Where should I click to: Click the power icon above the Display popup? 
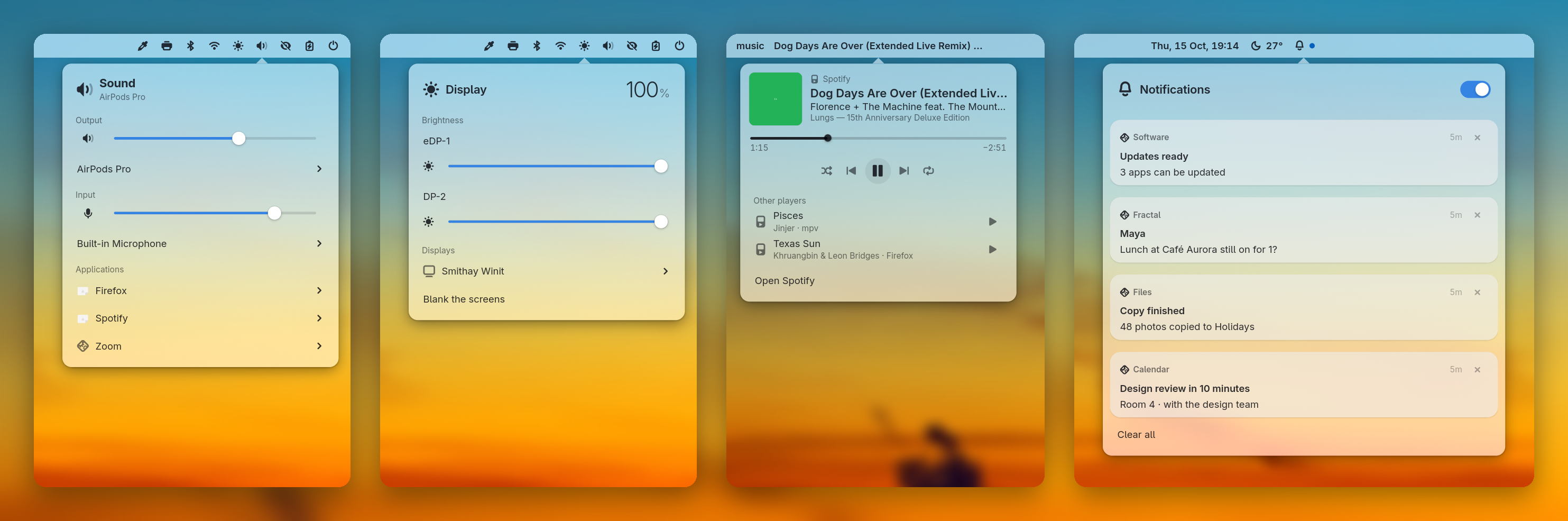(679, 45)
